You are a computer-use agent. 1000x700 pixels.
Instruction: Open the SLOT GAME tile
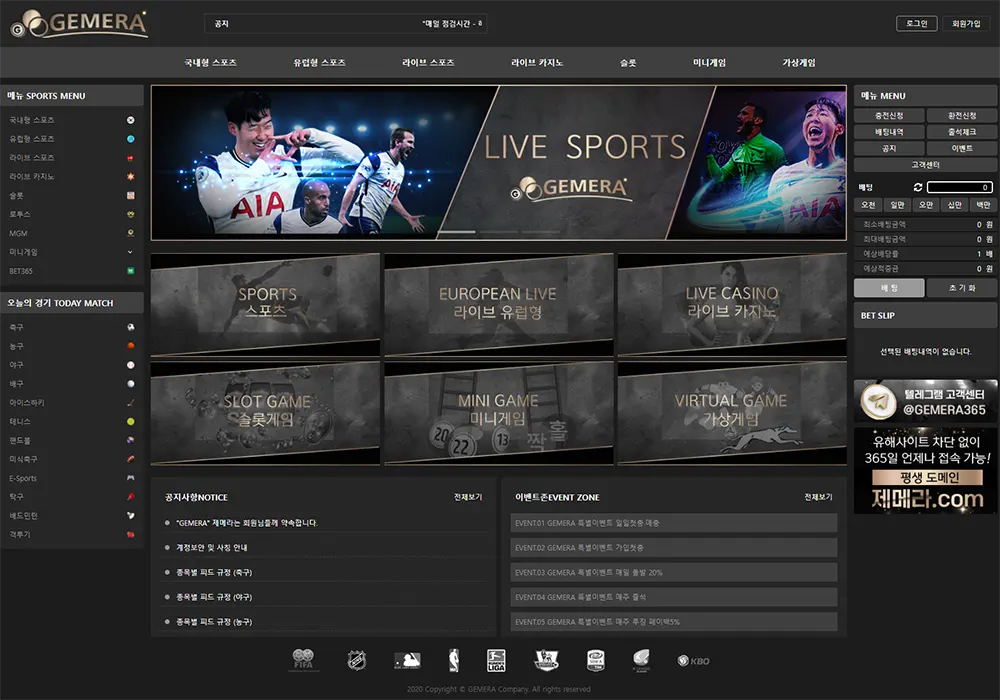tap(265, 413)
